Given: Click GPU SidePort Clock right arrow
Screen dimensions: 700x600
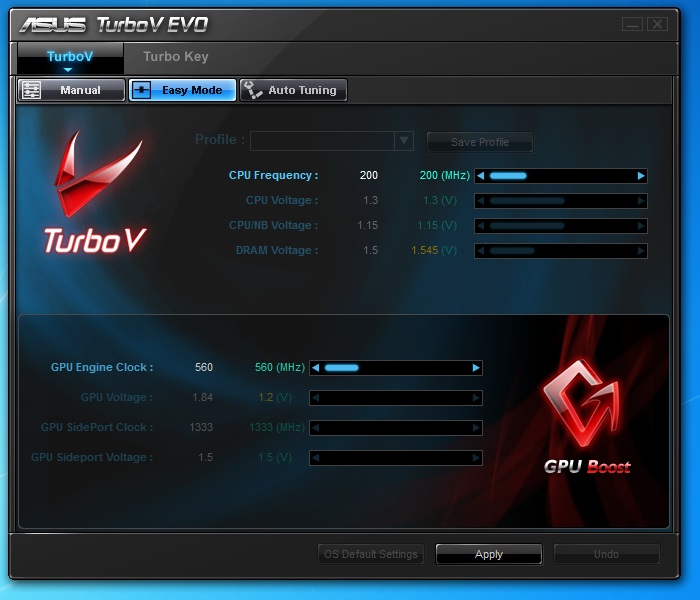Looking at the screenshot, I should pyautogui.click(x=476, y=428).
